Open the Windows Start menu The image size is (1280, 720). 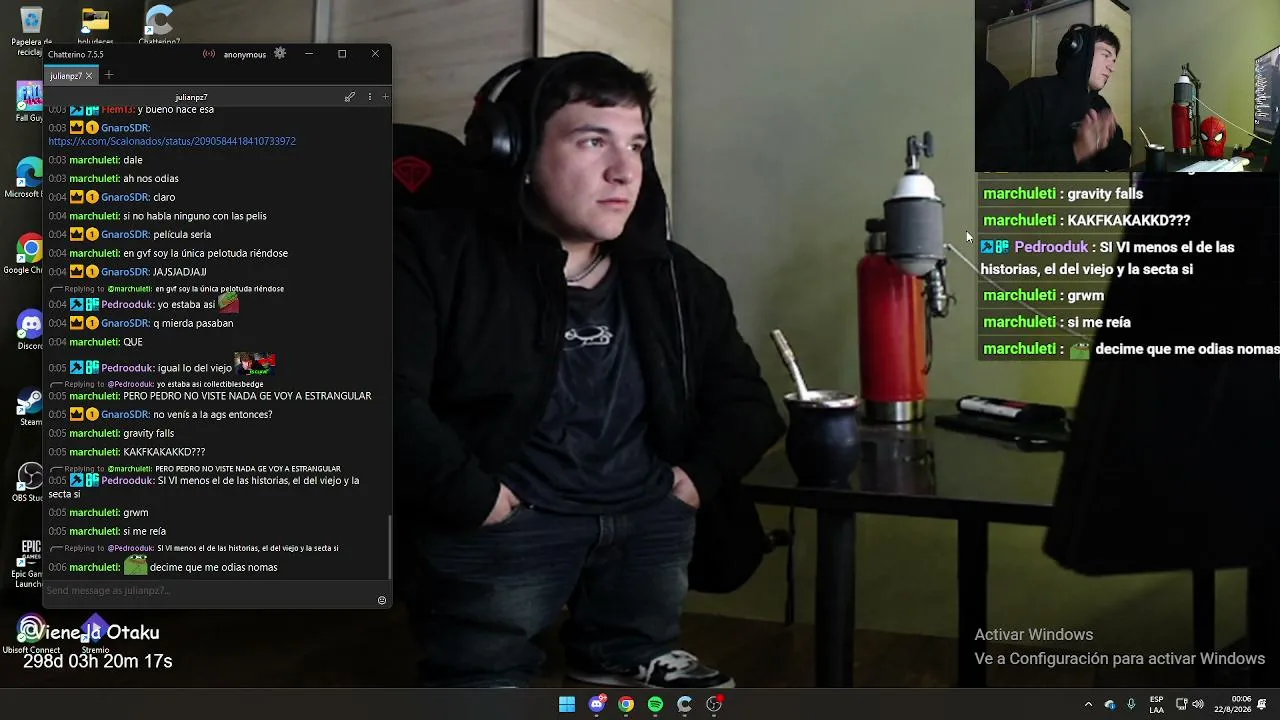click(567, 704)
